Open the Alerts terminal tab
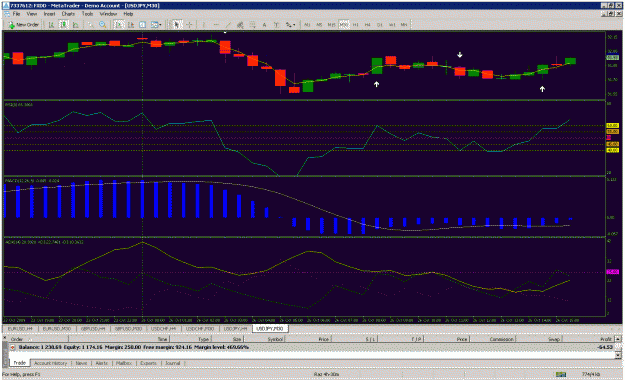The height and width of the screenshot is (380, 625). pos(101,363)
